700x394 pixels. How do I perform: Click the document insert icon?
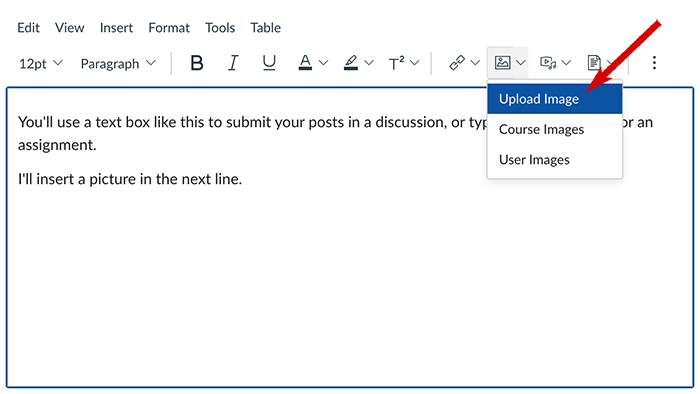click(x=594, y=62)
